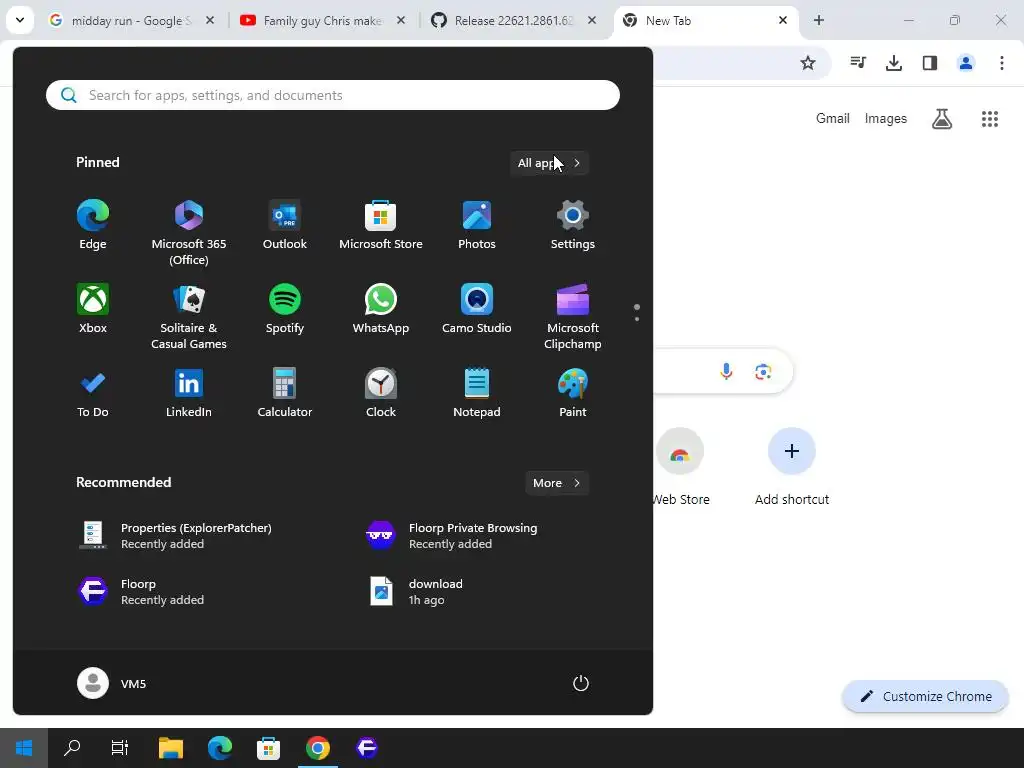Start voice search with microphone icon

tap(726, 372)
